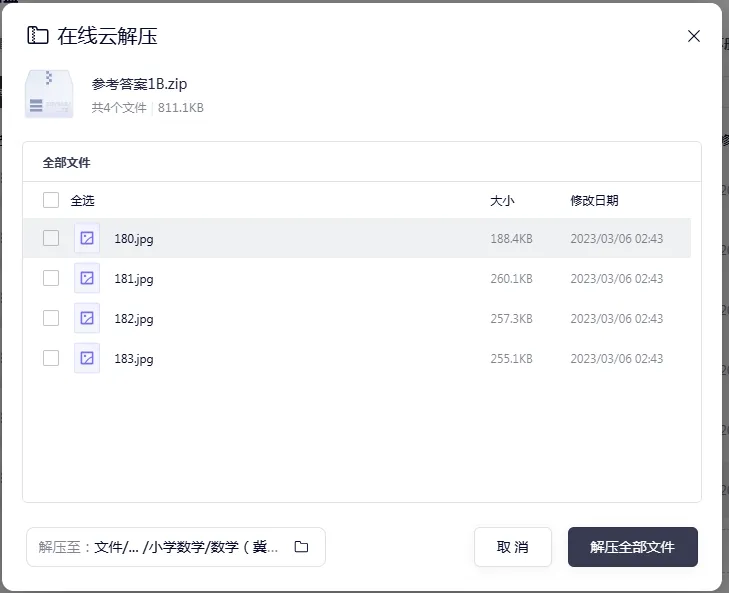Screen dimensions: 729x593
Task: Tick the 全选 select-all checkbox
Action: click(51, 200)
